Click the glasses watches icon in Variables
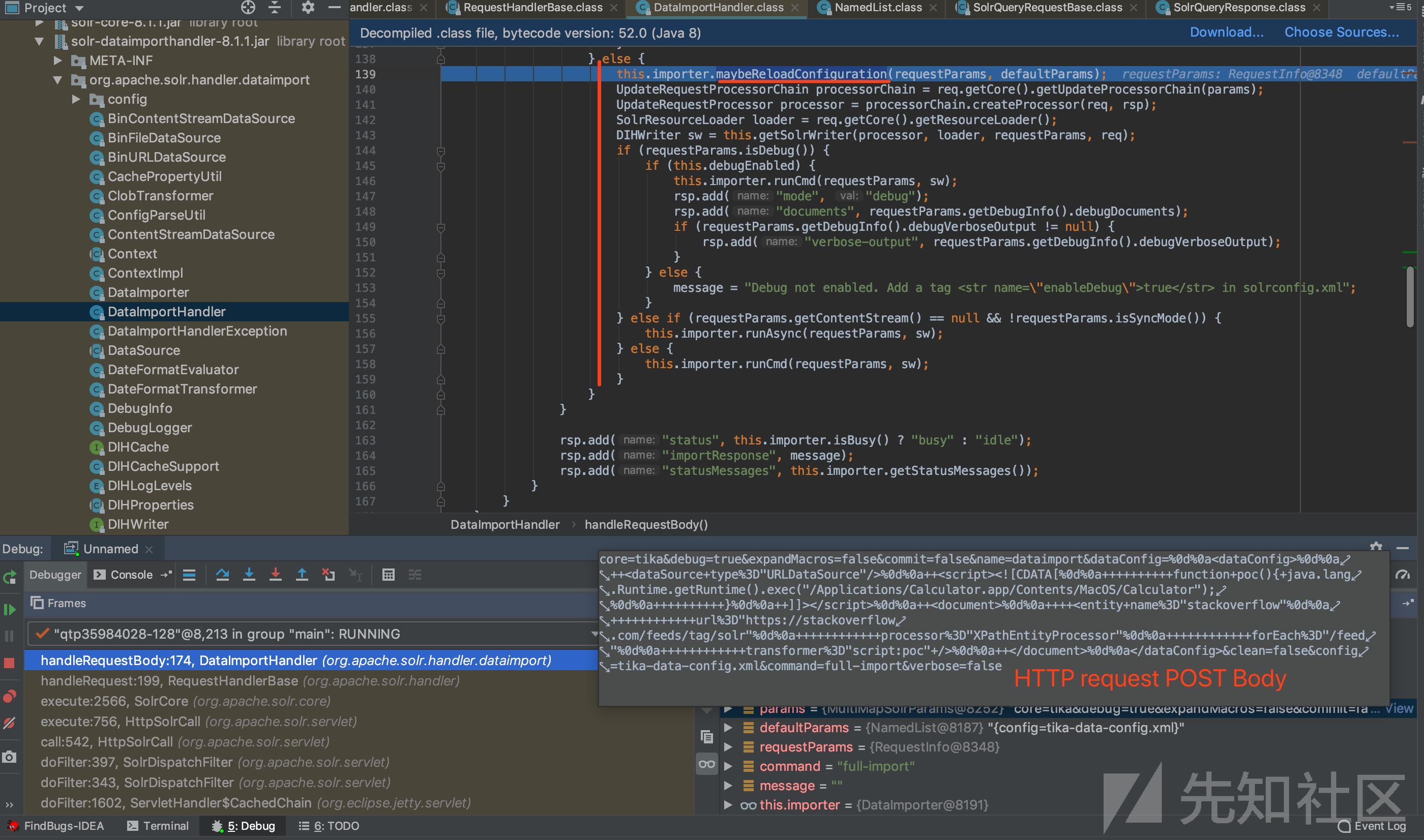Screen dimensions: 1424x840 pyautogui.click(x=707, y=764)
